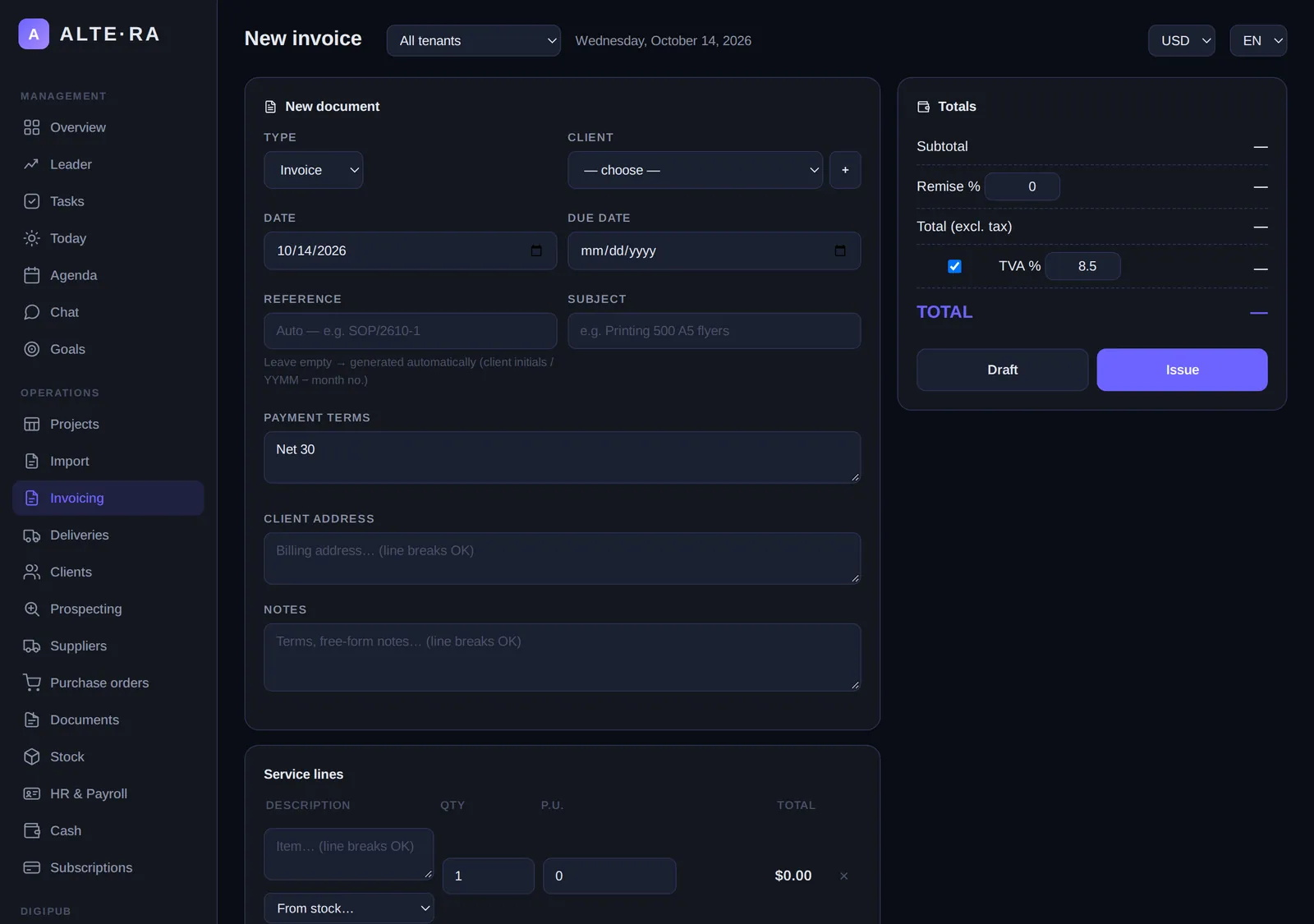Click the Payment Terms text area
The width and height of the screenshot is (1314, 924).
(563, 457)
